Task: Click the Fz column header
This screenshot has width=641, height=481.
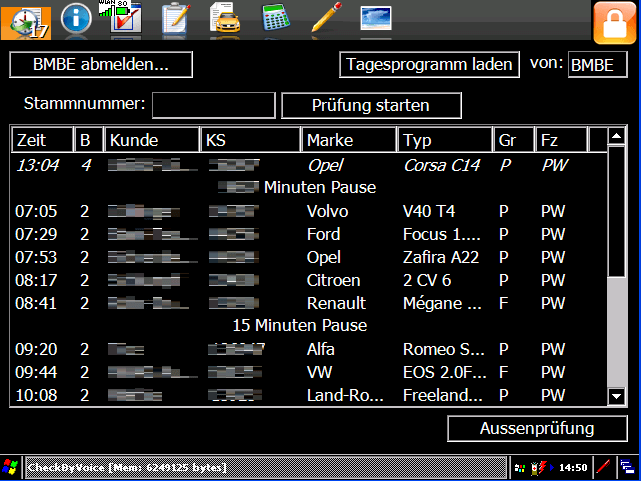Action: pos(562,140)
